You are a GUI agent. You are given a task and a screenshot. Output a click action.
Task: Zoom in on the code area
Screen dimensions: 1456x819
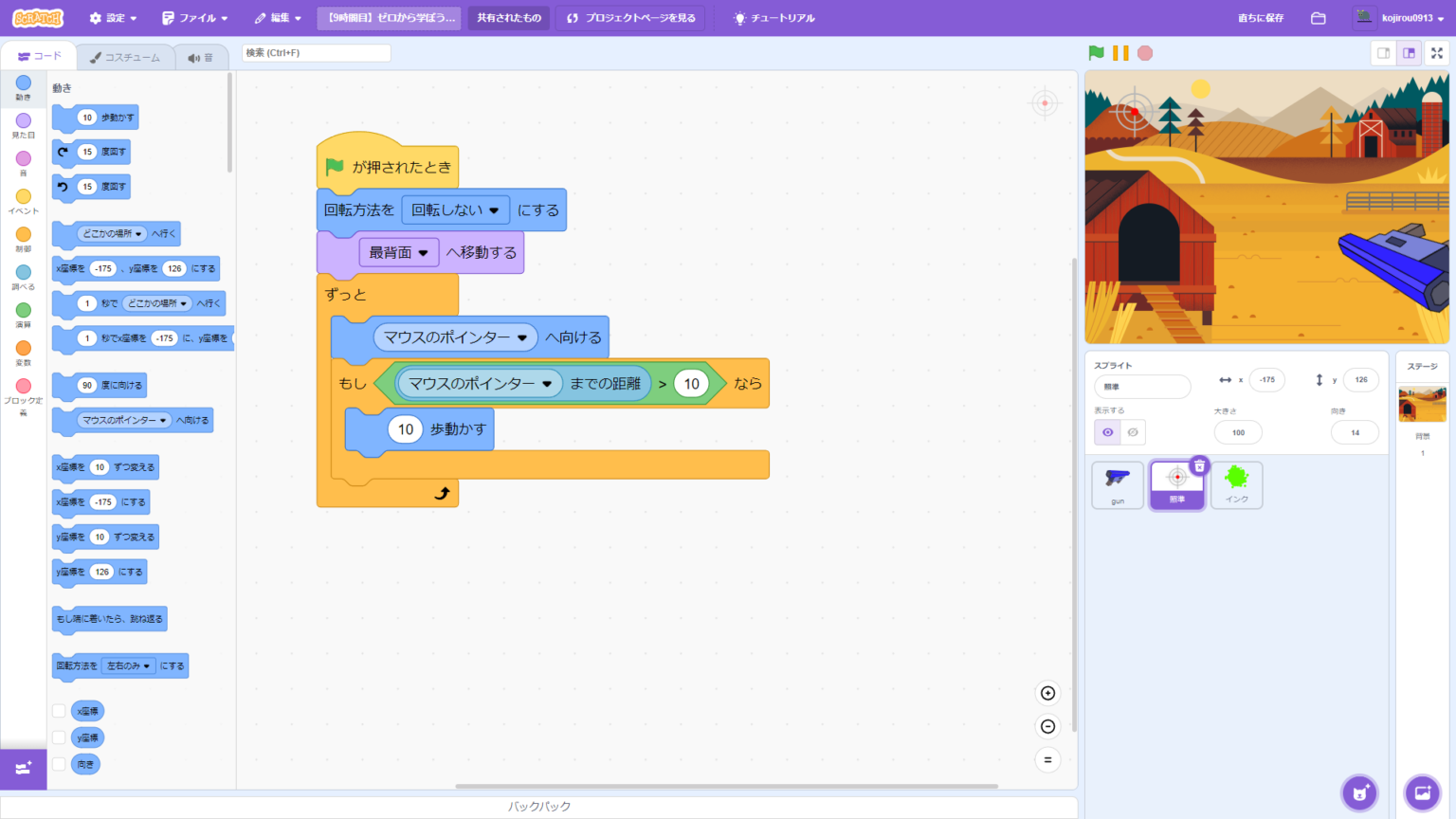1047,693
